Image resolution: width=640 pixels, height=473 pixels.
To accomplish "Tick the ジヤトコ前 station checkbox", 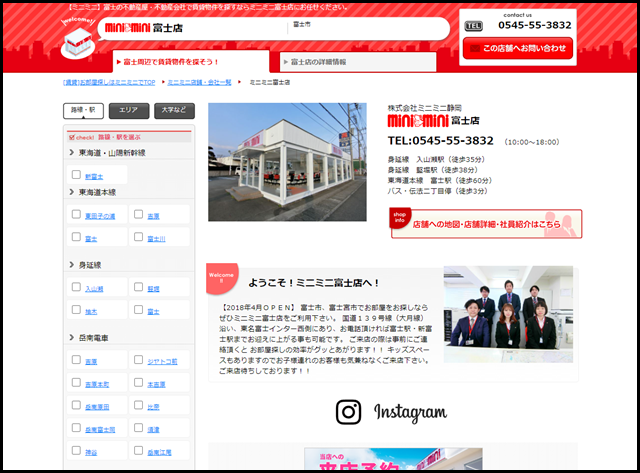I will (138, 360).
